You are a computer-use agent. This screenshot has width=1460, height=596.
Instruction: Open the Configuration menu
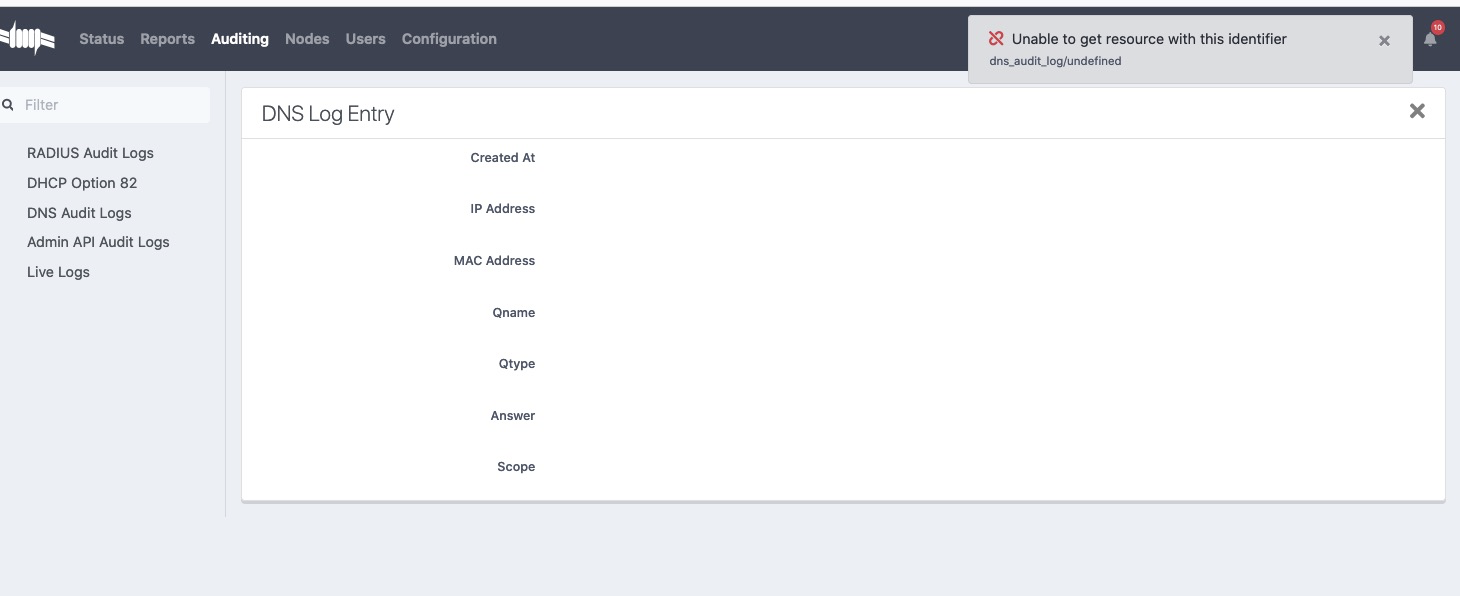[x=449, y=39]
